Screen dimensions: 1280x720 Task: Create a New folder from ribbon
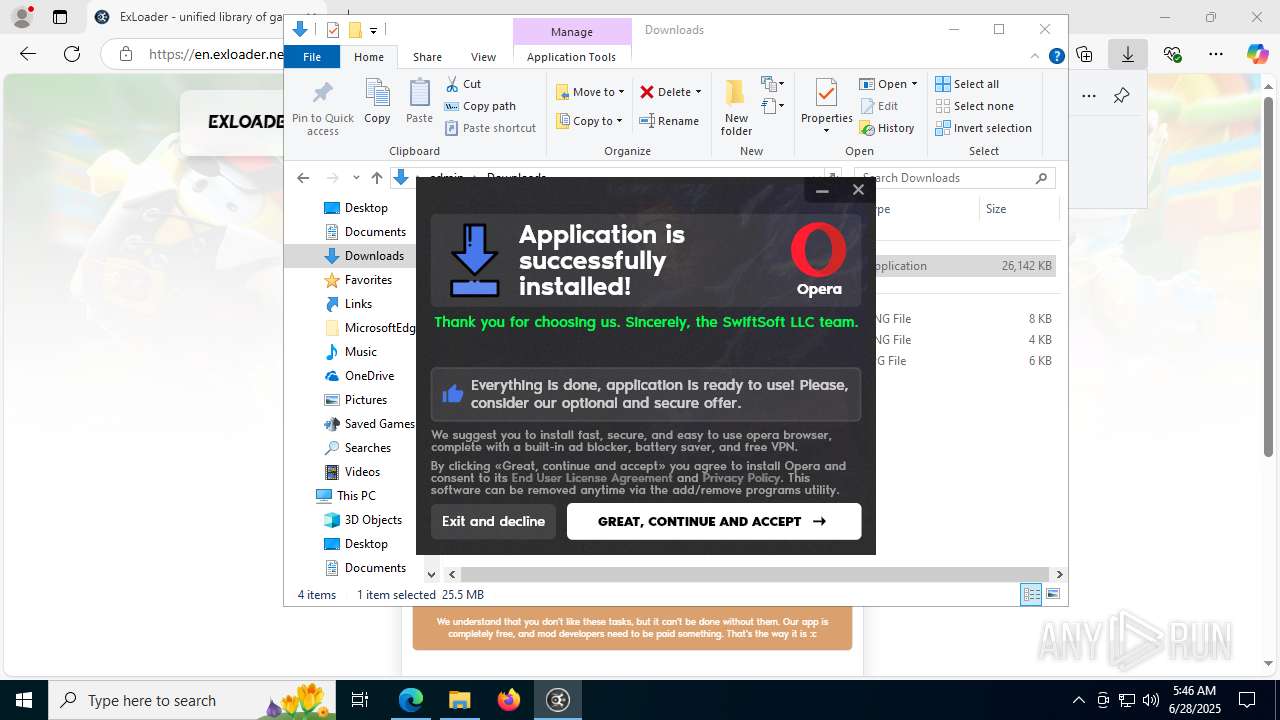pyautogui.click(x=736, y=107)
